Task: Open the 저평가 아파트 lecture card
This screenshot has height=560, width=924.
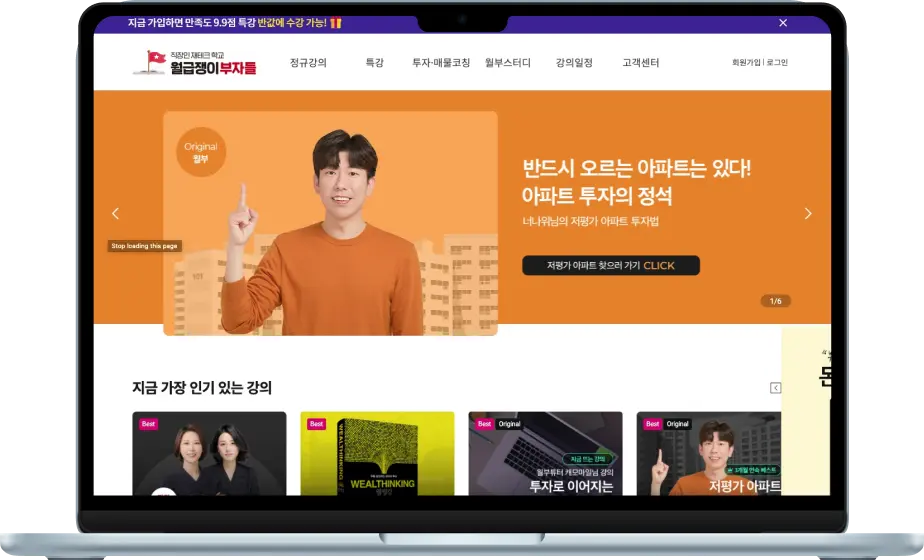Action: click(x=709, y=453)
